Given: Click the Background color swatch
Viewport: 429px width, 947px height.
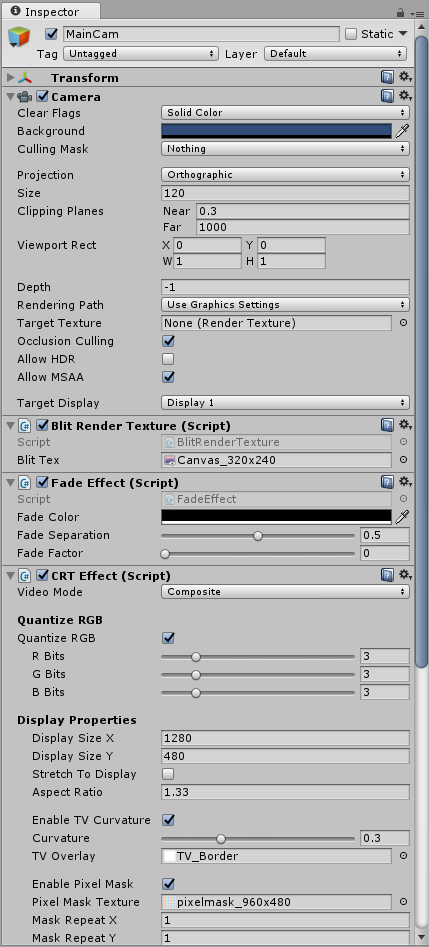Looking at the screenshot, I should tap(277, 131).
